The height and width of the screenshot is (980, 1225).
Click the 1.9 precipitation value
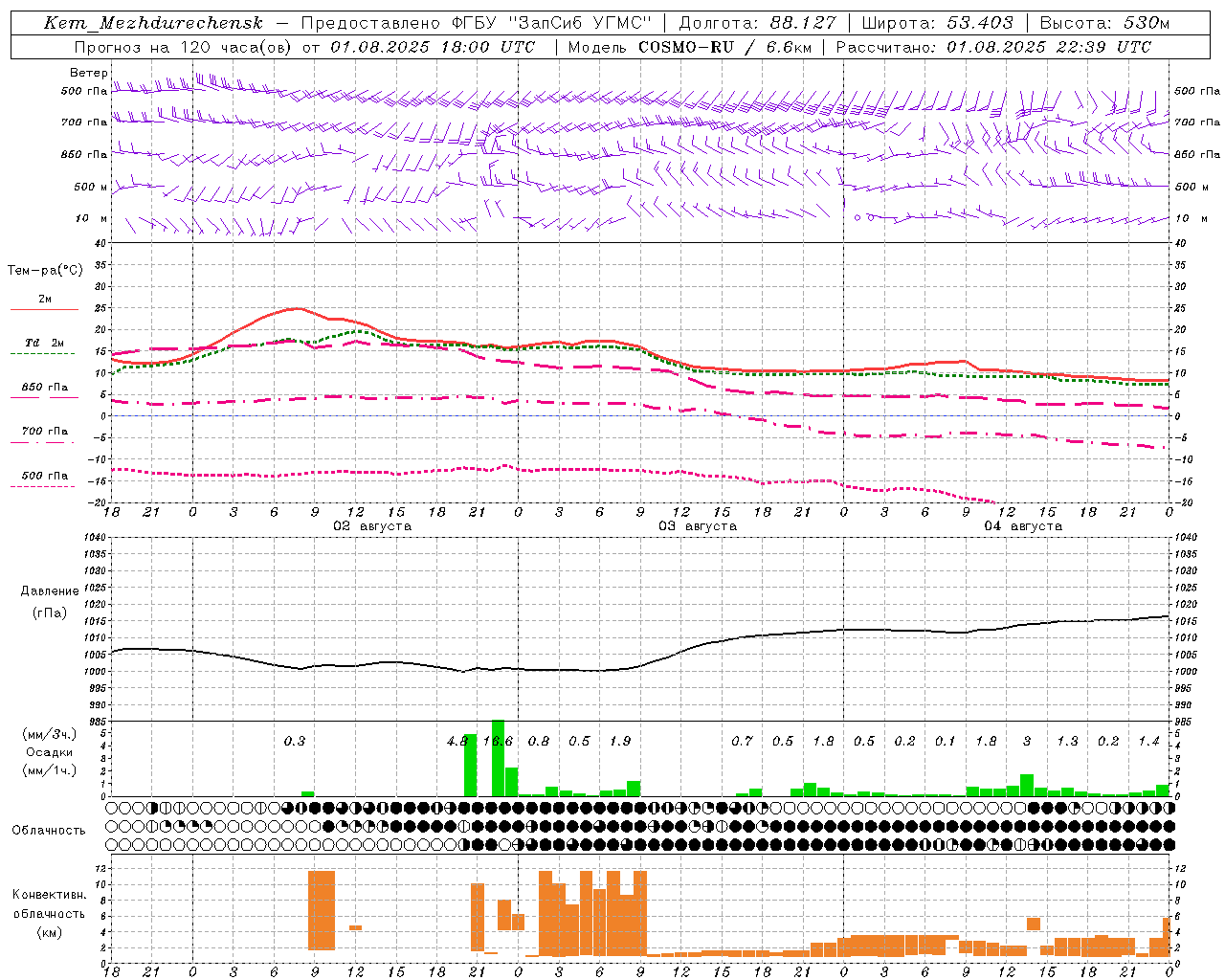[620, 741]
